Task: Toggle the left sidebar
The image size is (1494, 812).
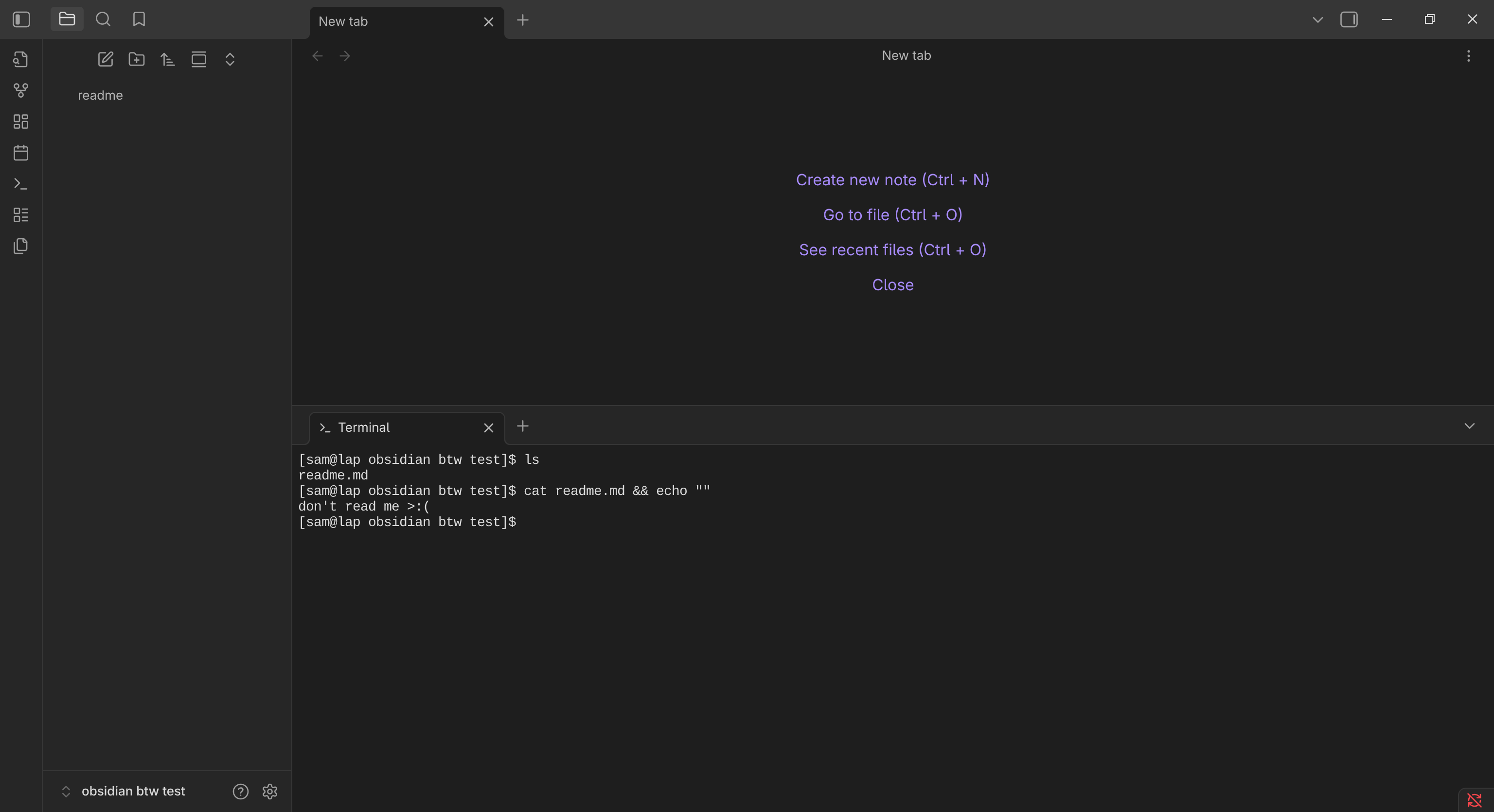Action: (x=21, y=19)
